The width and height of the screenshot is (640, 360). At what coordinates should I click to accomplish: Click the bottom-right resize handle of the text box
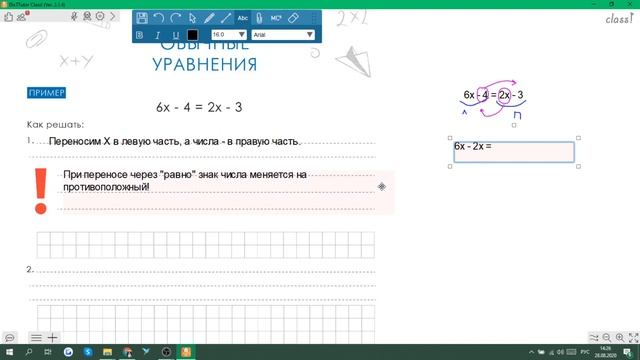pyautogui.click(x=578, y=166)
